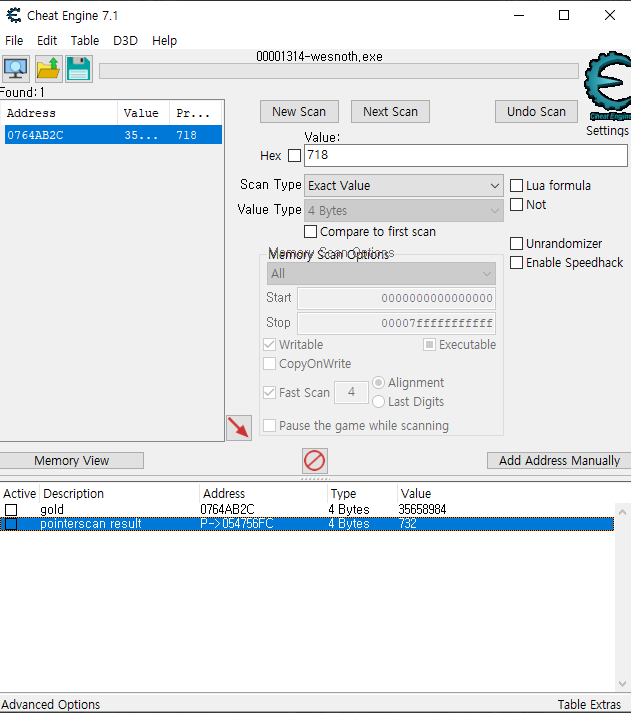Click the Undo Scan button

click(536, 111)
